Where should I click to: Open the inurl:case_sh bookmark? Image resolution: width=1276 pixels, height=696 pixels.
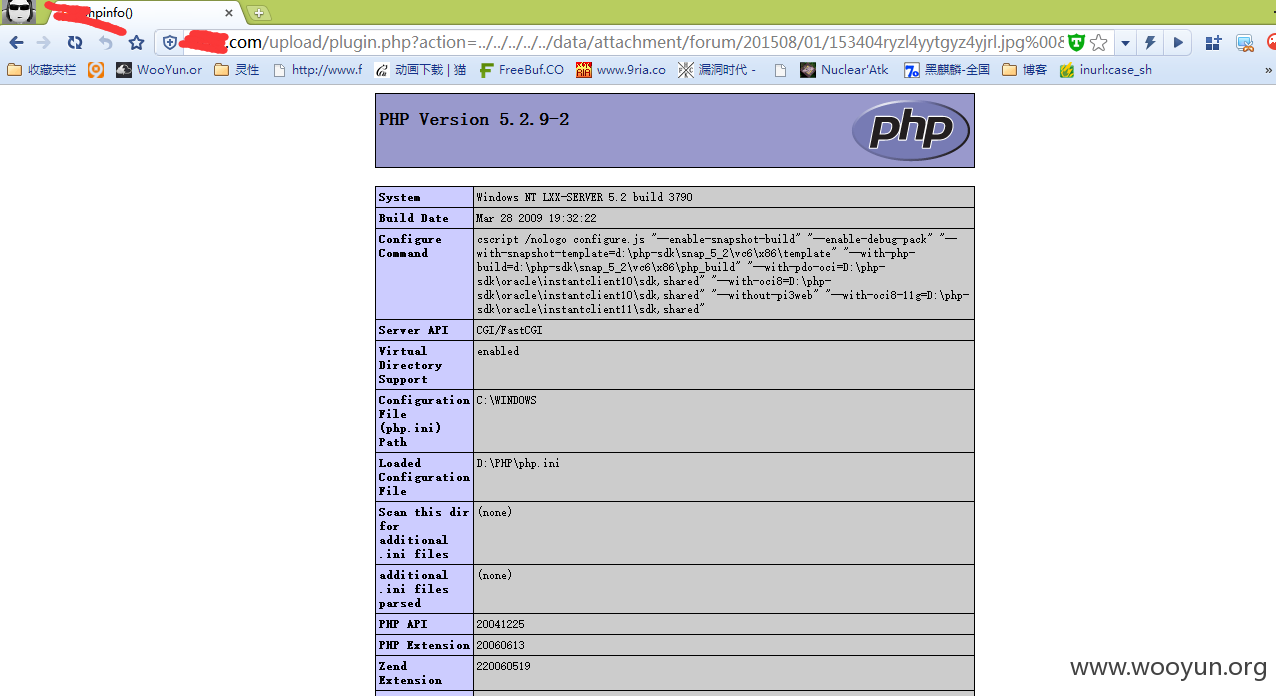[x=1106, y=70]
